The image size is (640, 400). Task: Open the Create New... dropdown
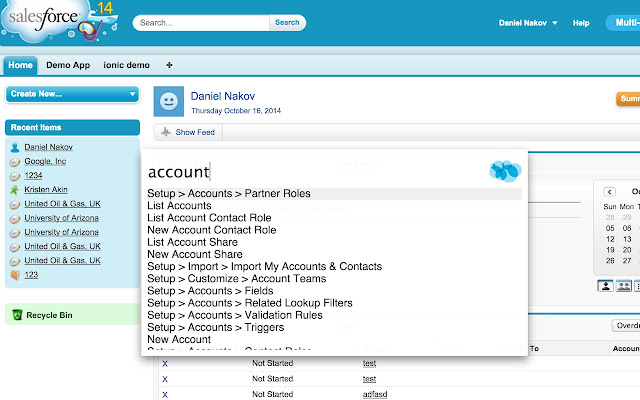(72, 94)
